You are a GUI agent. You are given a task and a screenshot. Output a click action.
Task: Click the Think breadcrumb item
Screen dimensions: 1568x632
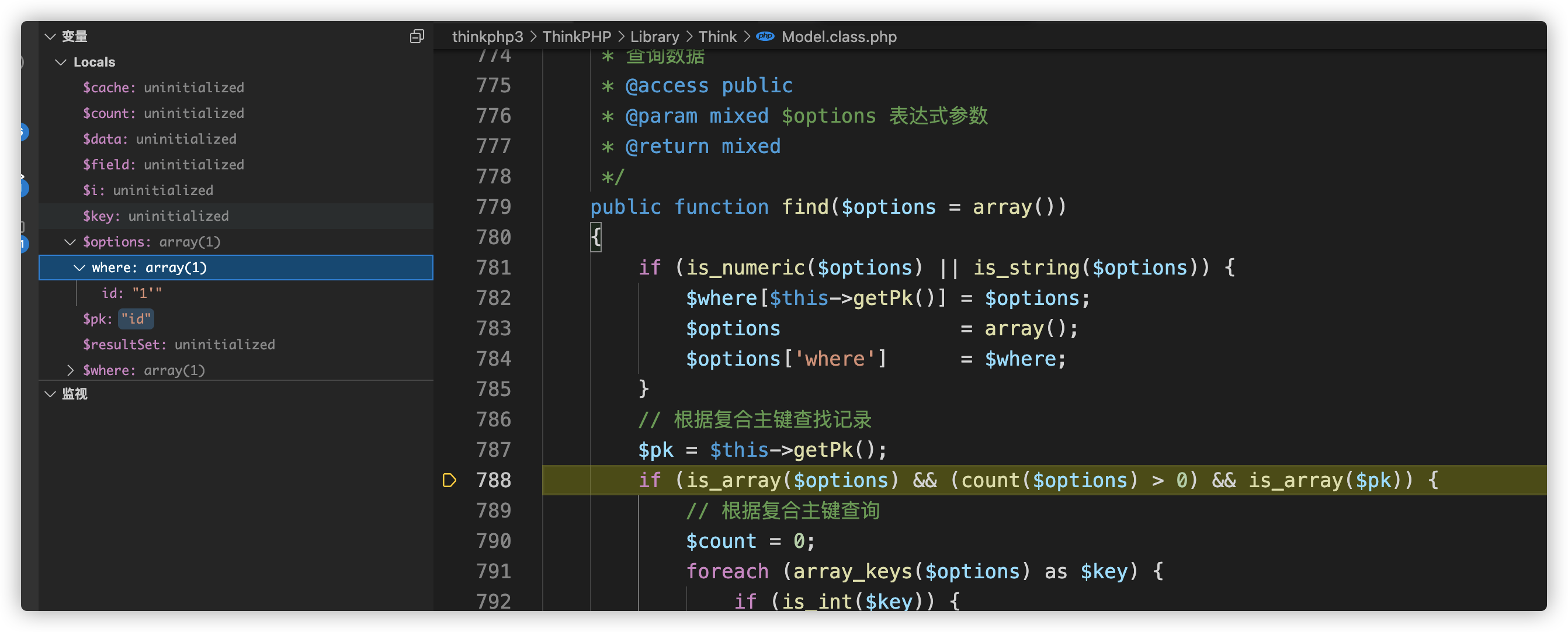[717, 37]
